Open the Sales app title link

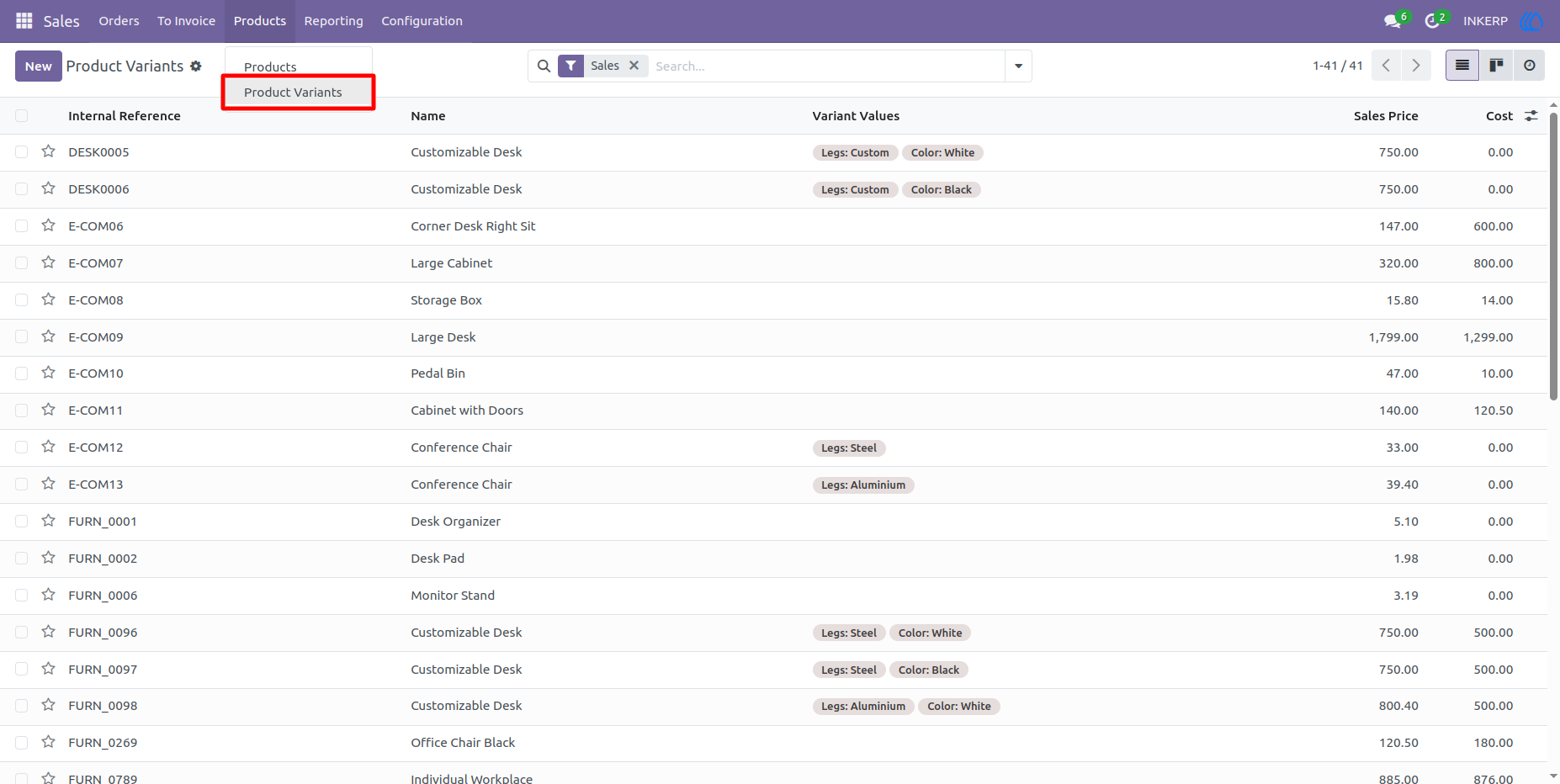[x=61, y=21]
